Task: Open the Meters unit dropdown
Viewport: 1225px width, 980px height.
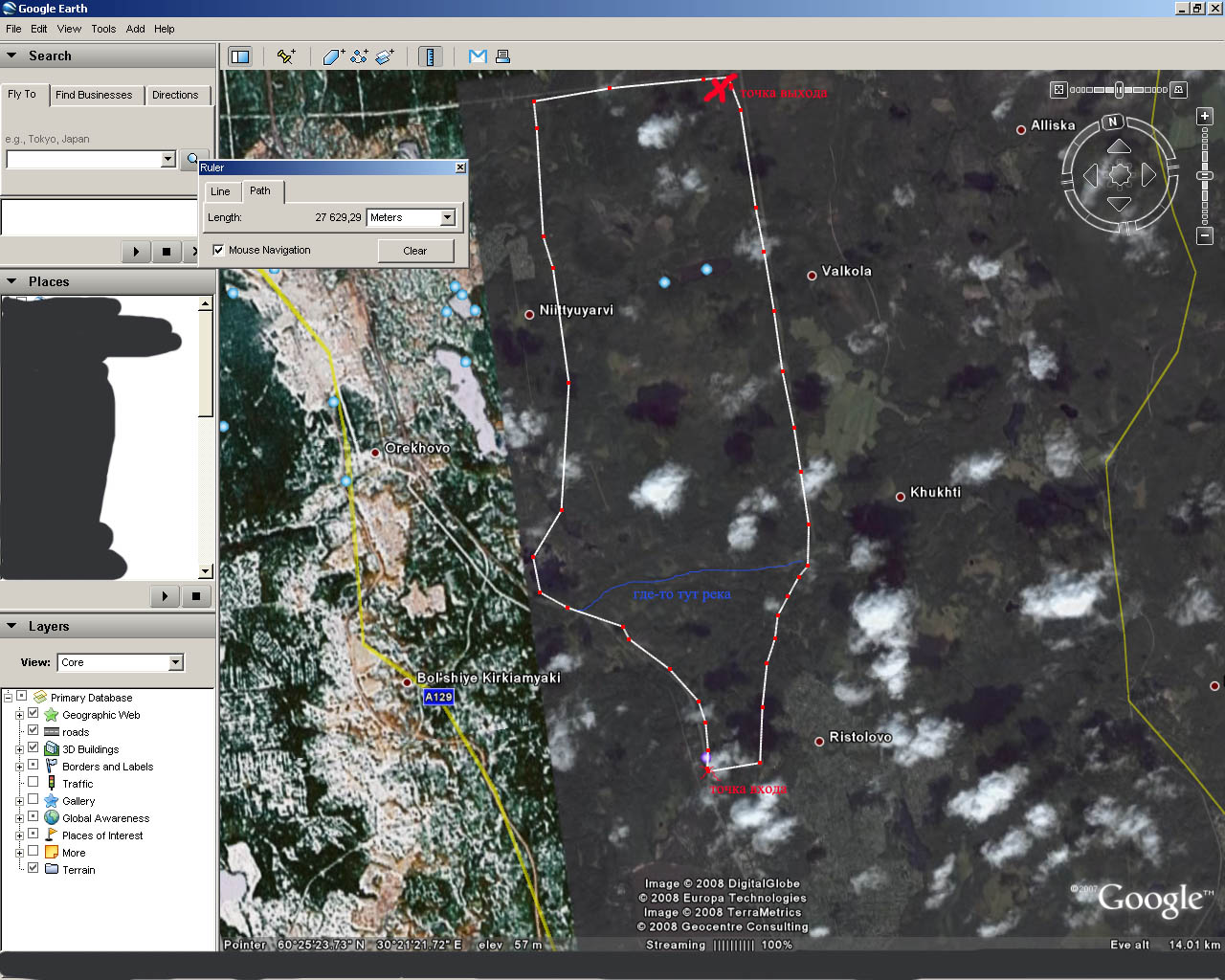Action: point(447,218)
